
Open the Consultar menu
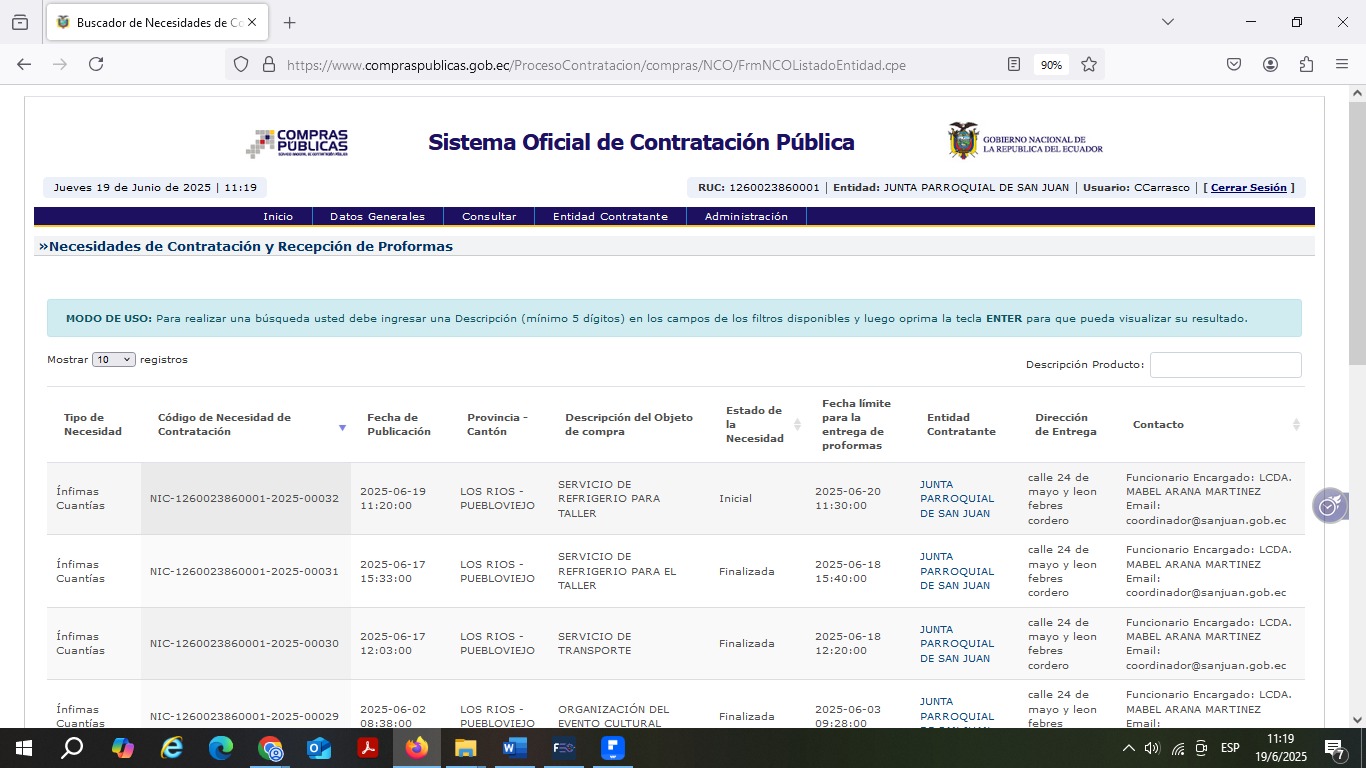point(489,216)
